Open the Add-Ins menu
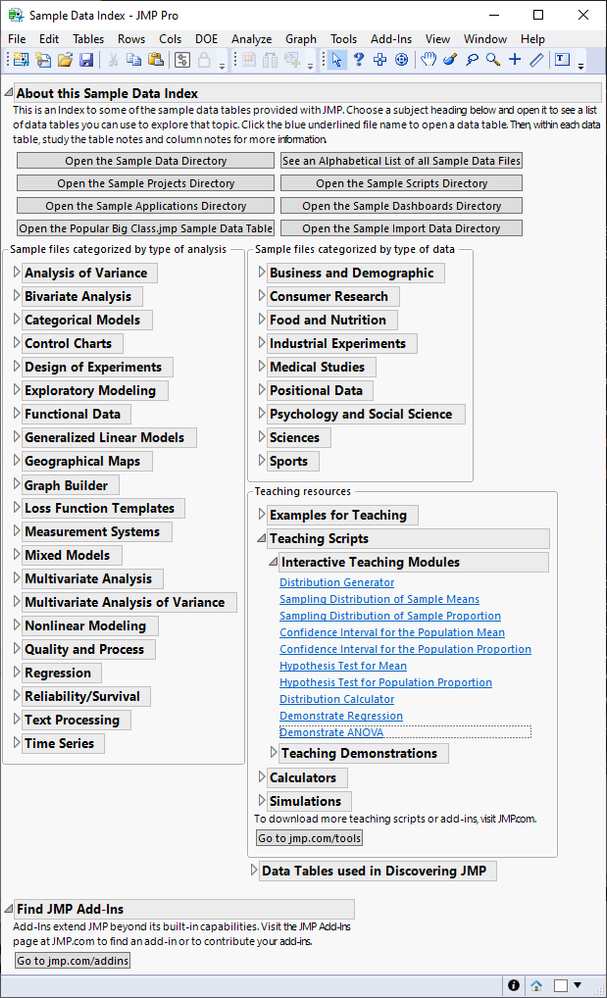The image size is (607, 998). pos(391,38)
